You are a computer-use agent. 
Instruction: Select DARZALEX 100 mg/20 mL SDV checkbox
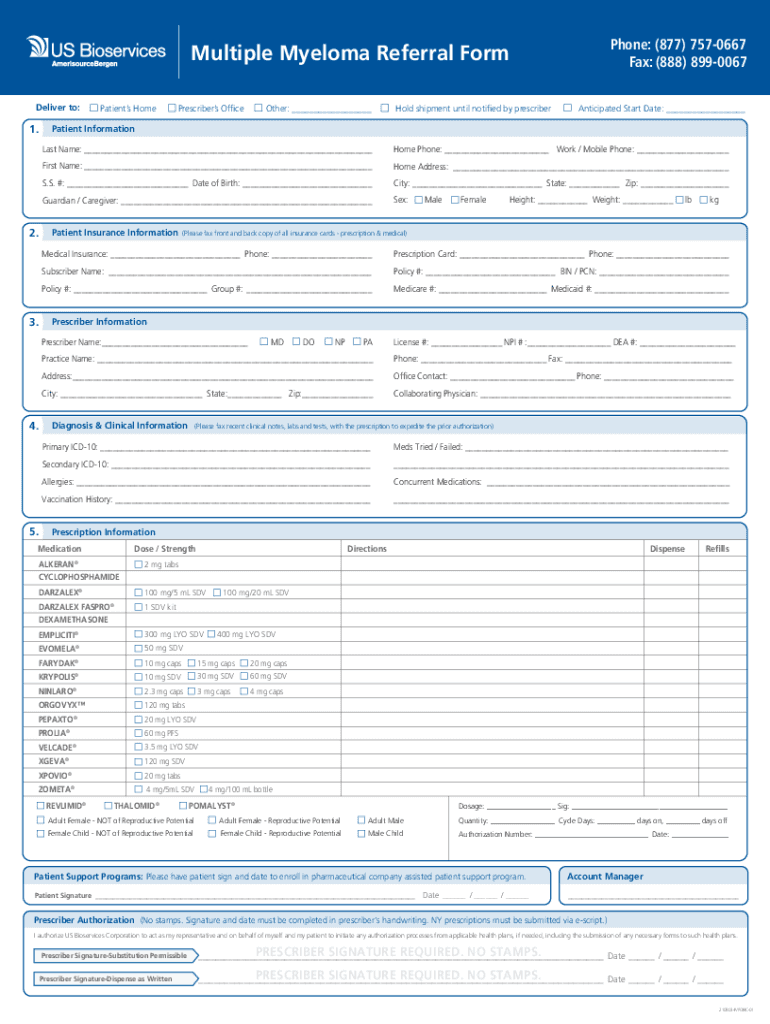pos(216,593)
